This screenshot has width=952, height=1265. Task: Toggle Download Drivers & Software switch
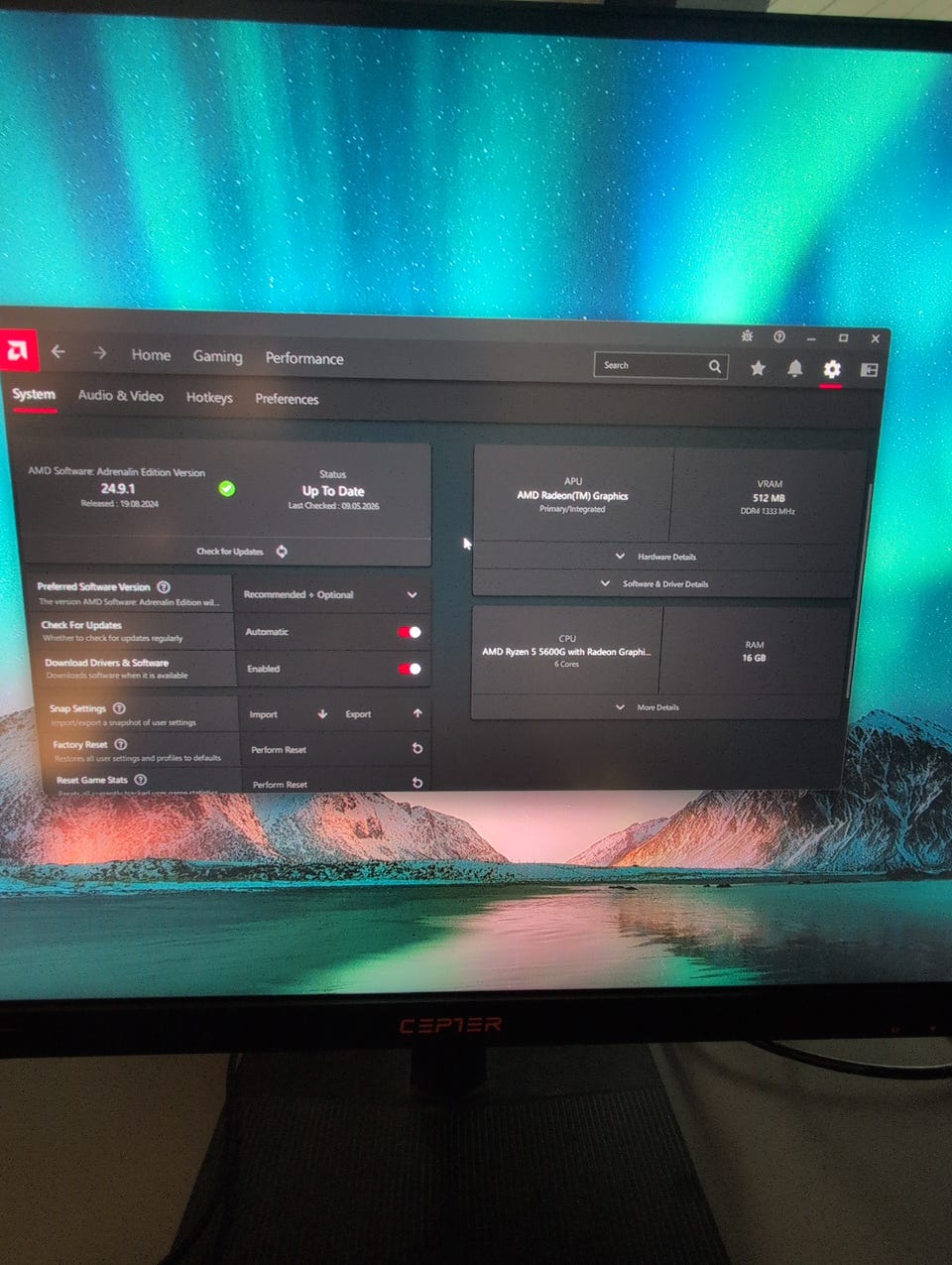pos(410,669)
